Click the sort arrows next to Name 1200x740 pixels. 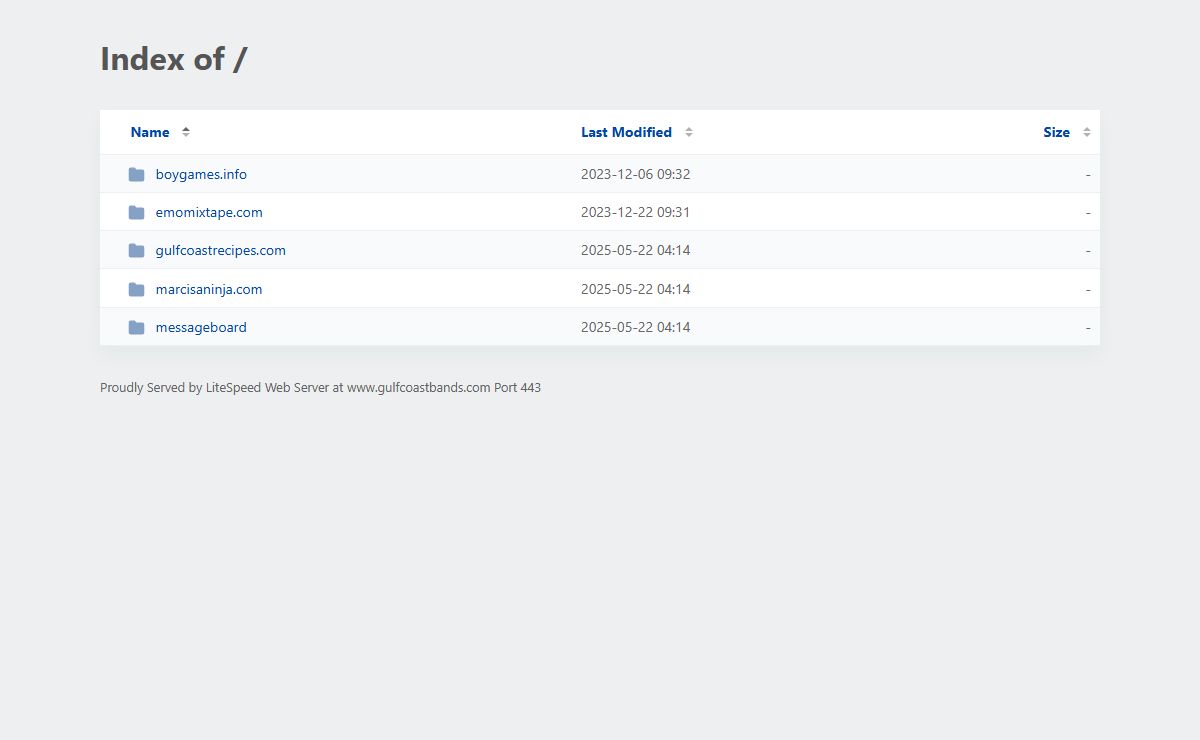pyautogui.click(x=186, y=132)
